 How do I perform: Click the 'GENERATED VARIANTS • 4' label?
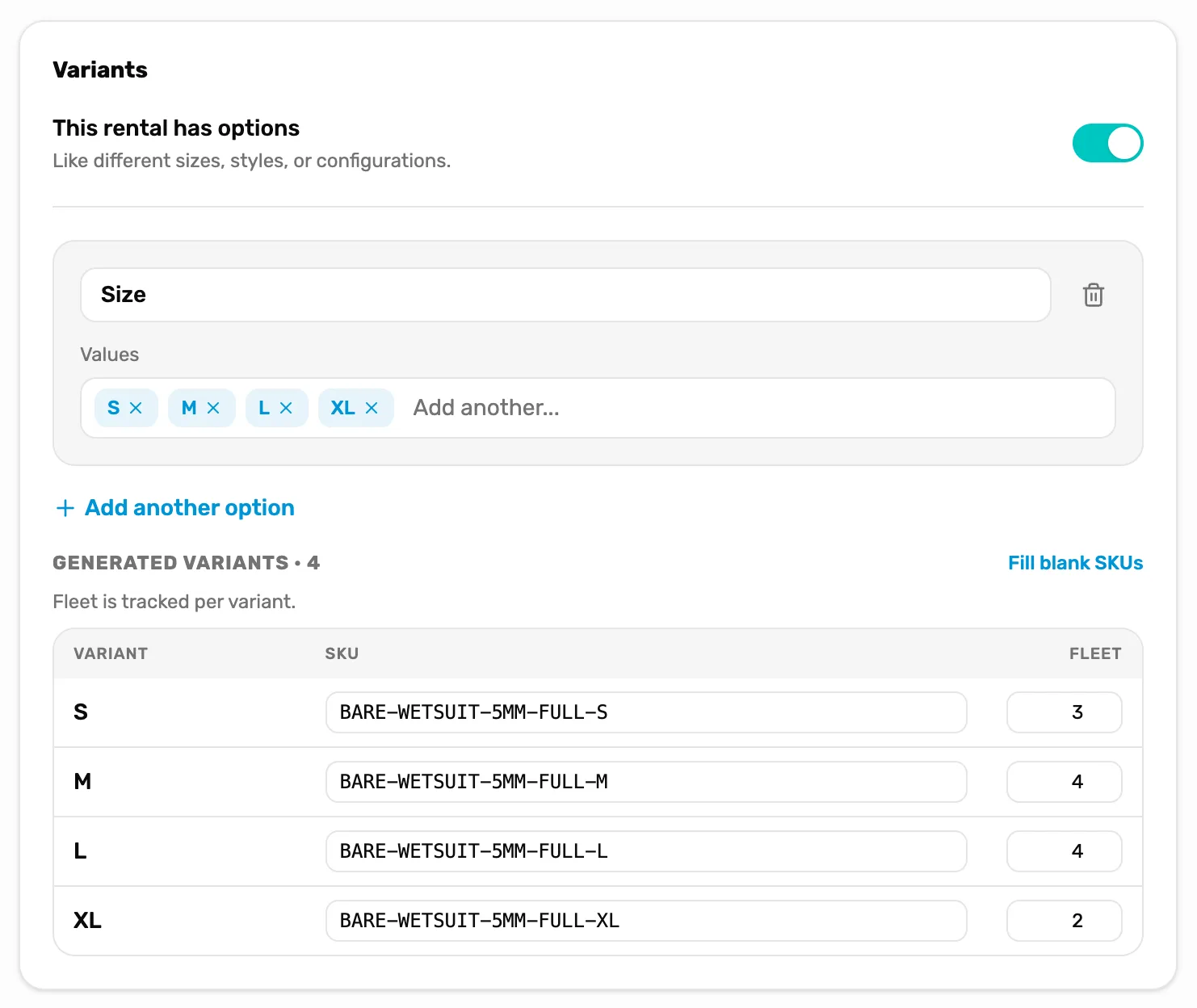click(x=187, y=563)
